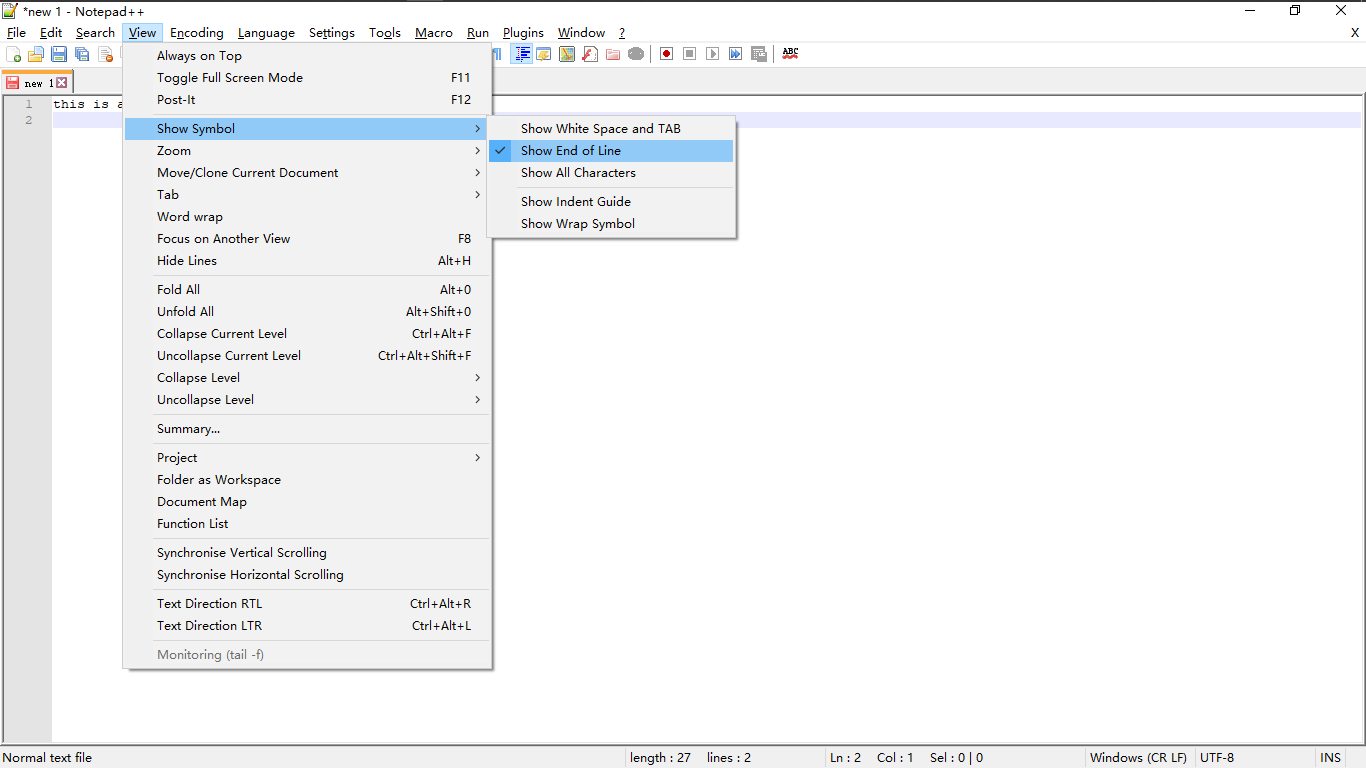1366x768 pixels.
Task: Select Summary from the View menu
Action: 188,428
